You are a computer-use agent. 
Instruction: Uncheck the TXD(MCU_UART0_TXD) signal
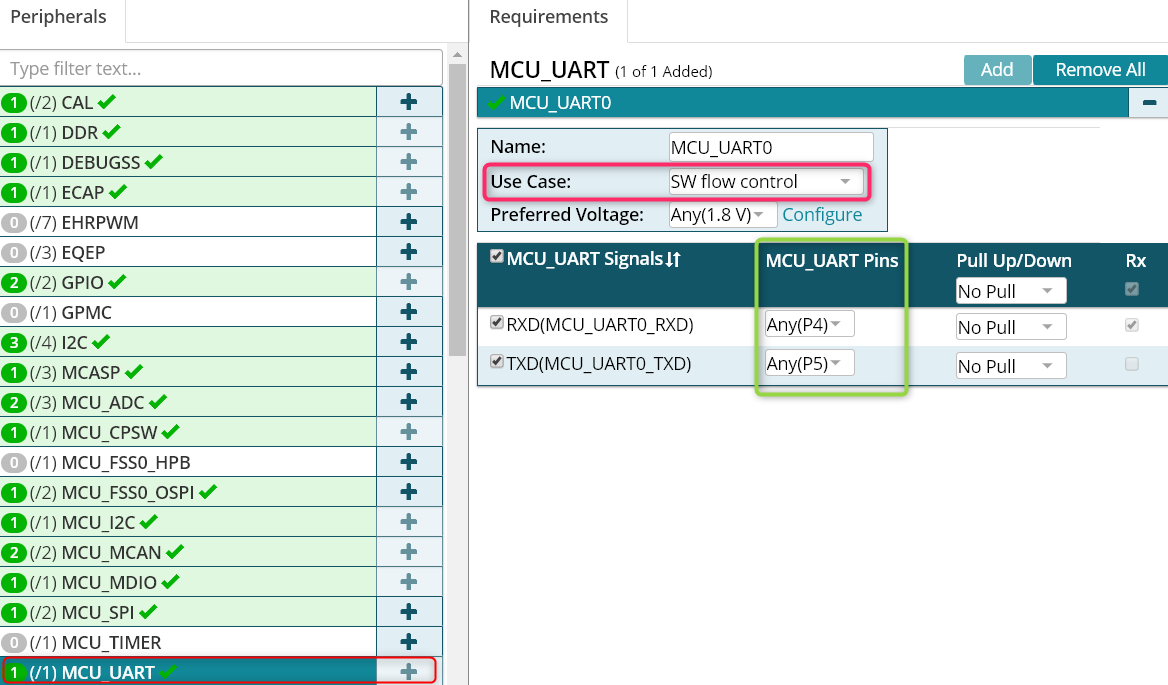(497, 363)
